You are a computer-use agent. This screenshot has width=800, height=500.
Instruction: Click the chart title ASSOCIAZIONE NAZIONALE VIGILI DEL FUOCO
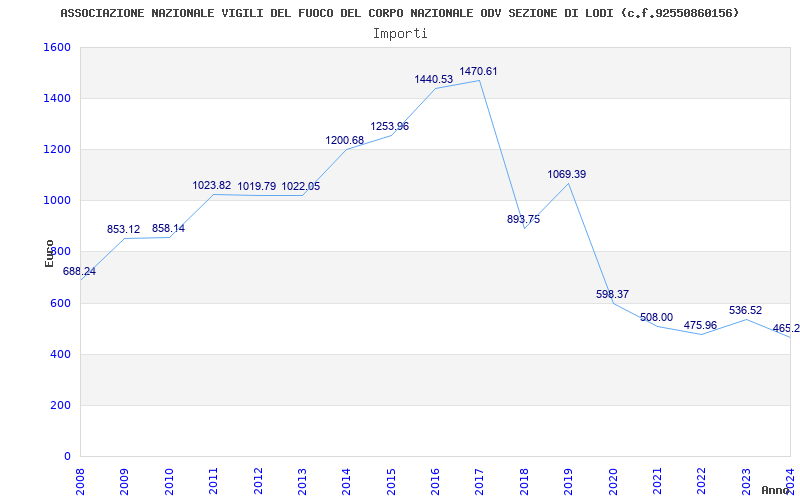[399, 13]
